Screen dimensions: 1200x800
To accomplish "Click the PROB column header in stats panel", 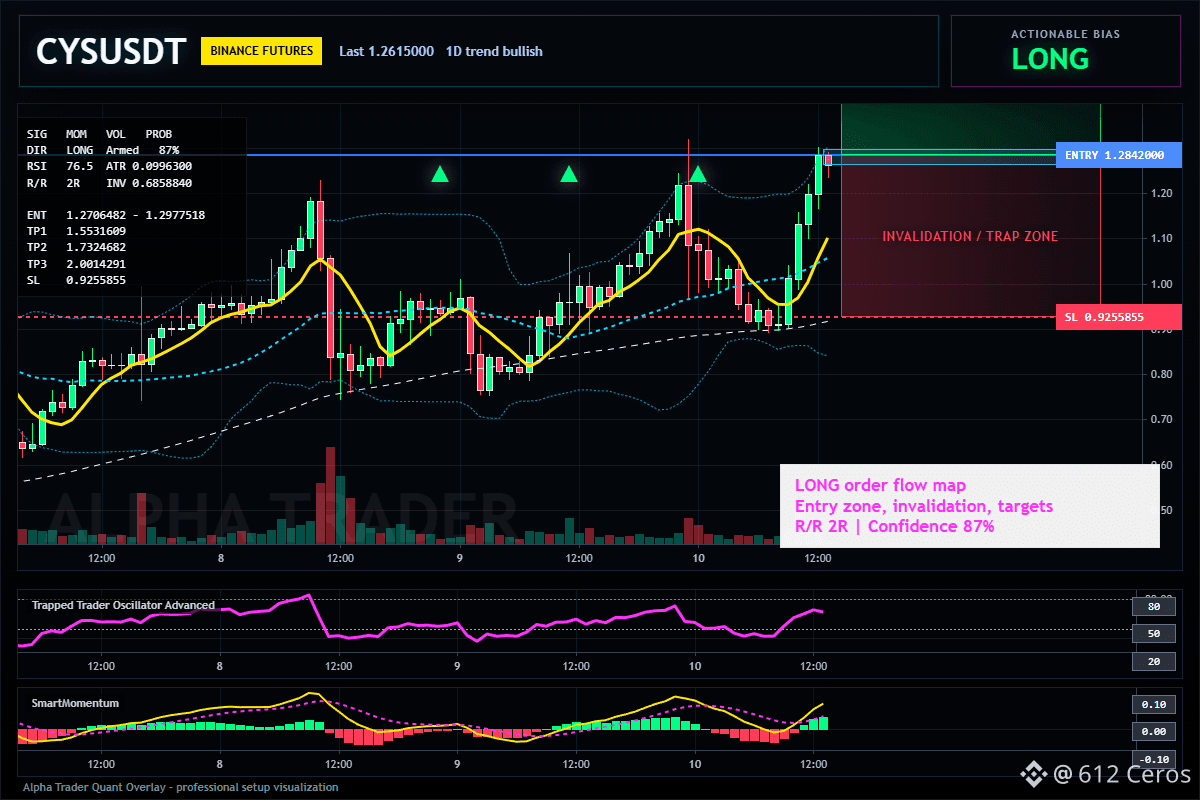I will tap(158, 133).
